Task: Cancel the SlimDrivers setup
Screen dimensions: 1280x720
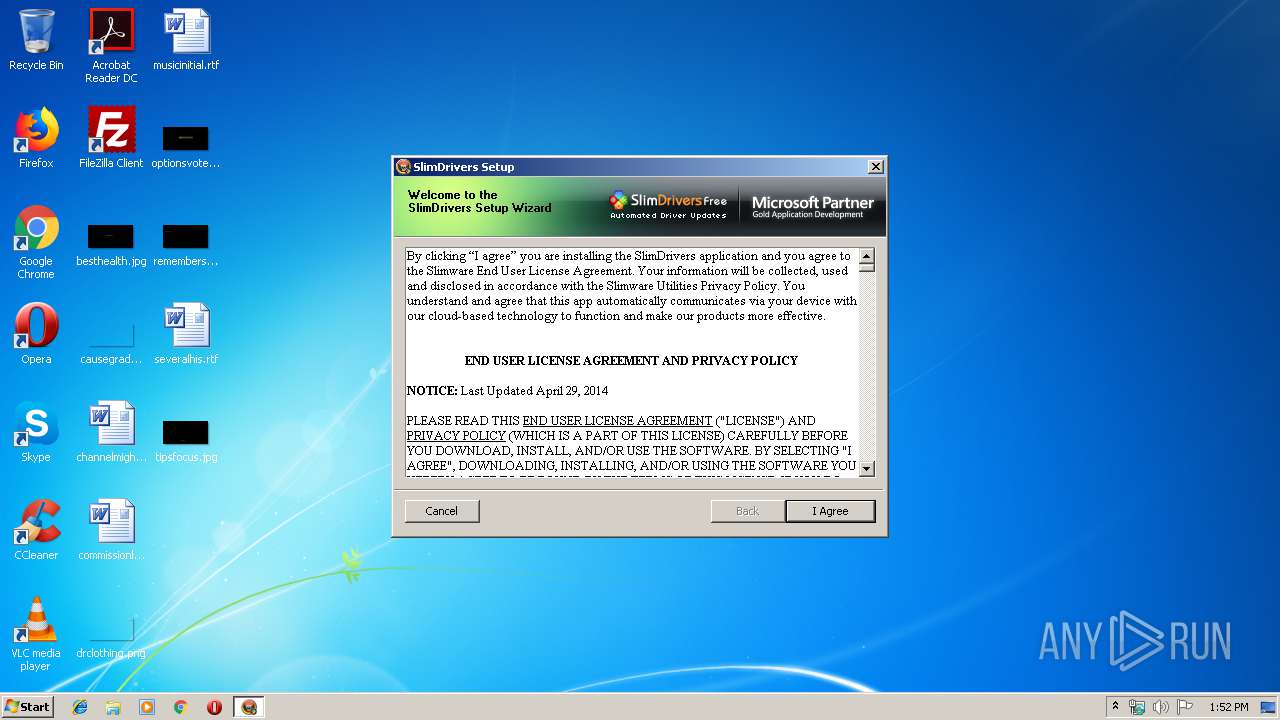Action: click(442, 511)
